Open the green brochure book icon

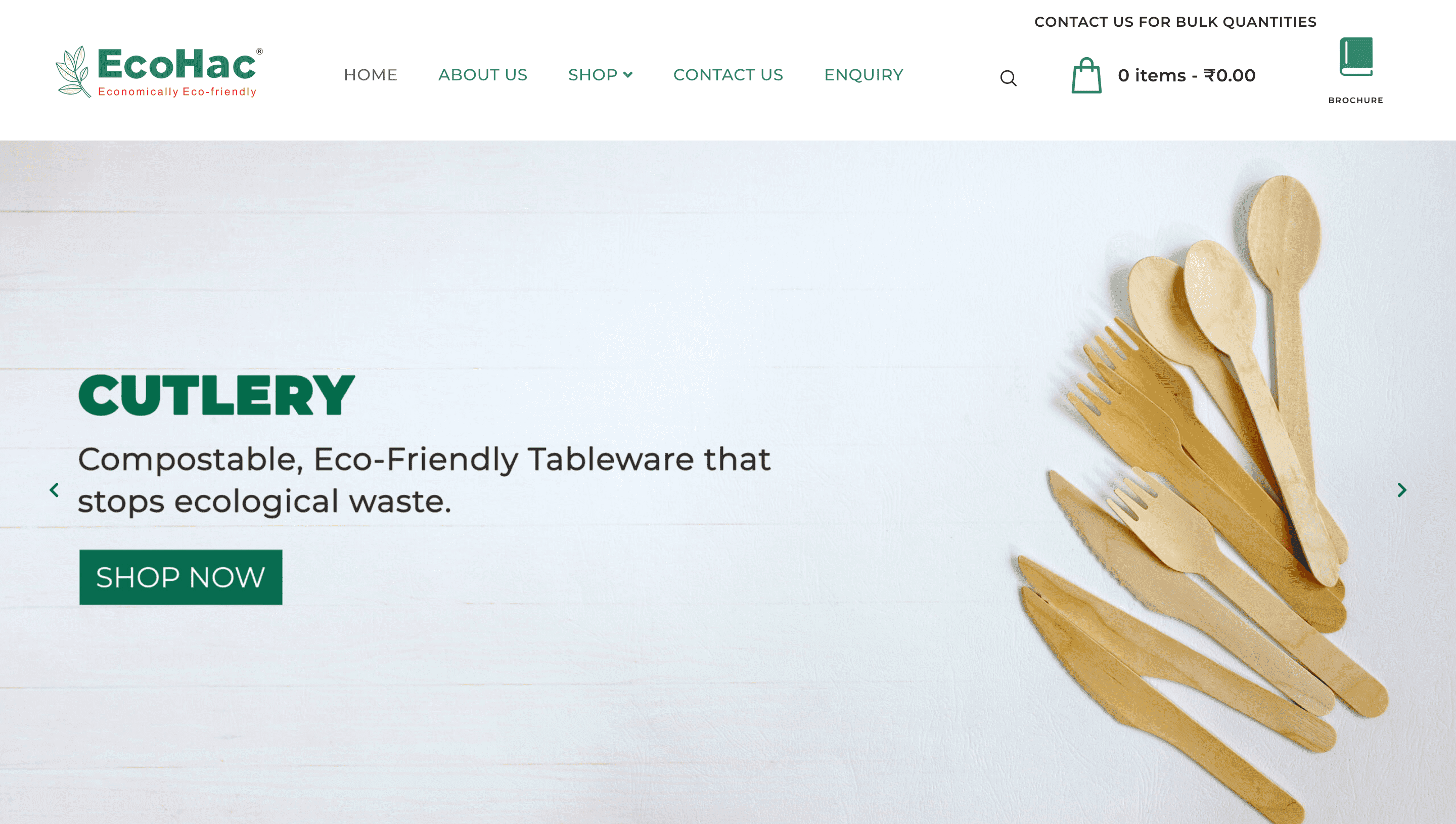[x=1356, y=57]
